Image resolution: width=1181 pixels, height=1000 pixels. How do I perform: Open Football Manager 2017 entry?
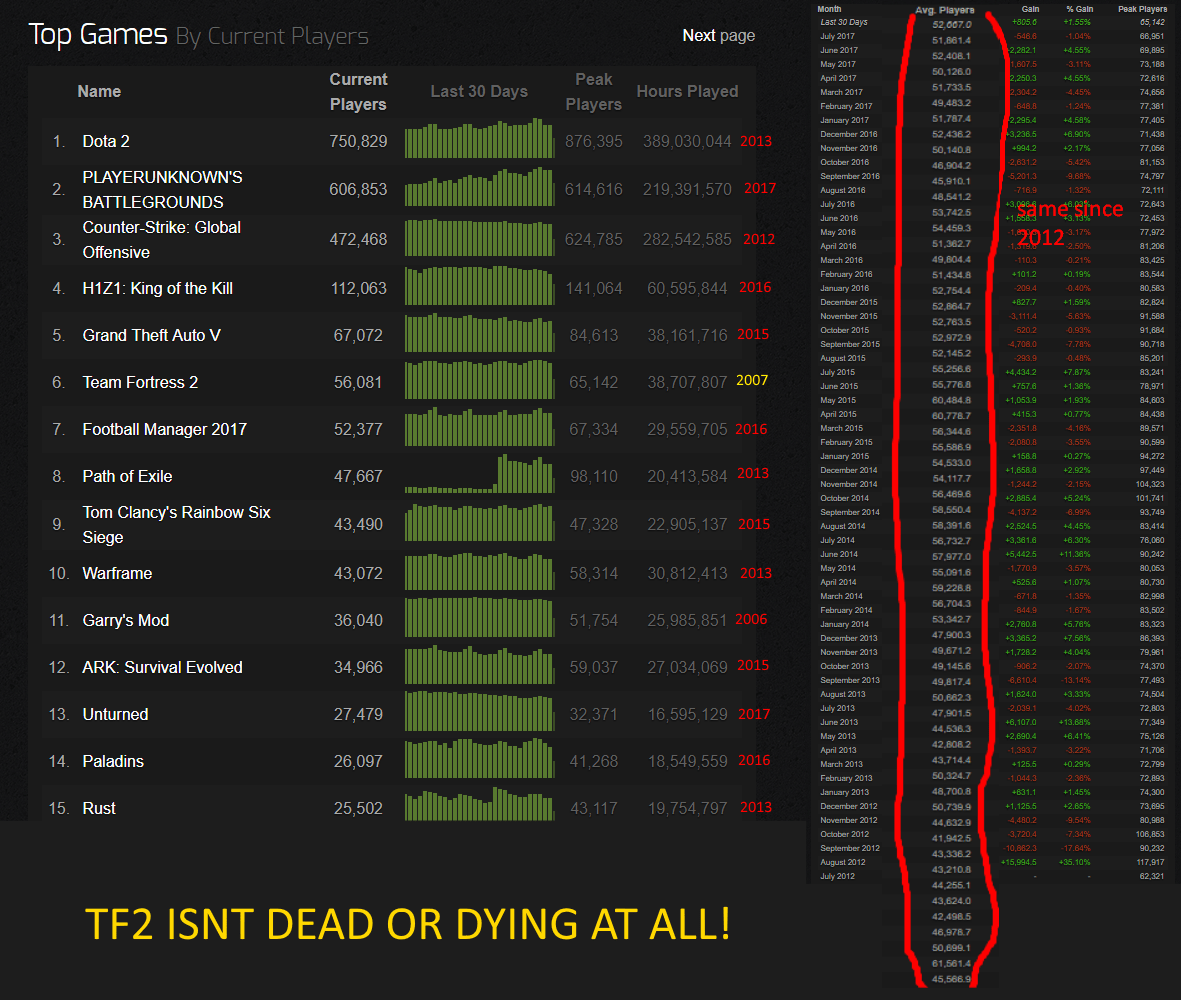(x=165, y=429)
